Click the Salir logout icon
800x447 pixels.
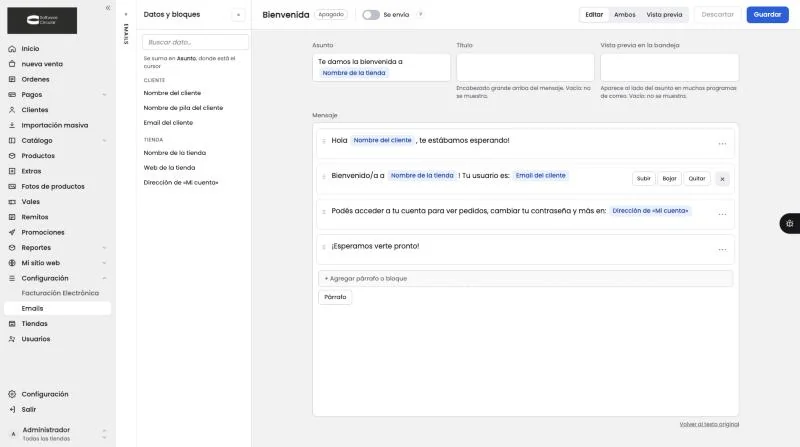click(x=12, y=410)
